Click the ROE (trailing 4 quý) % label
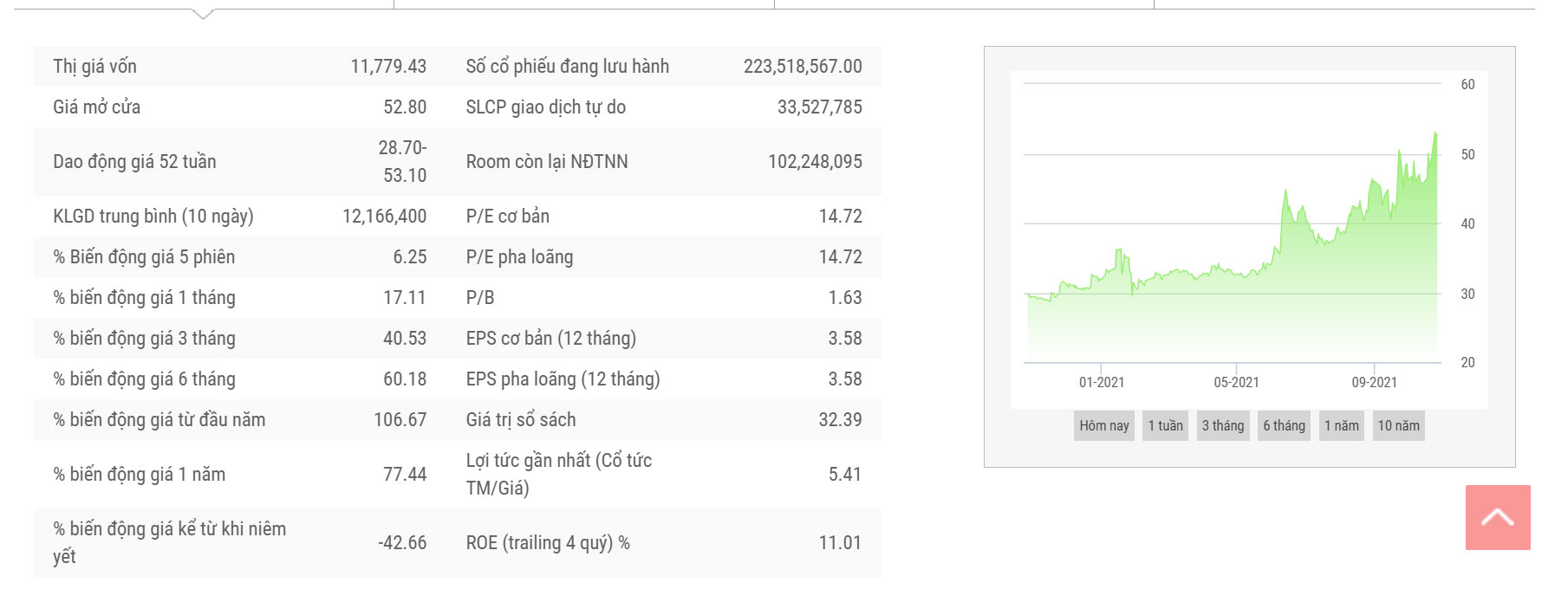Viewport: 1568px width, 615px height. click(547, 543)
